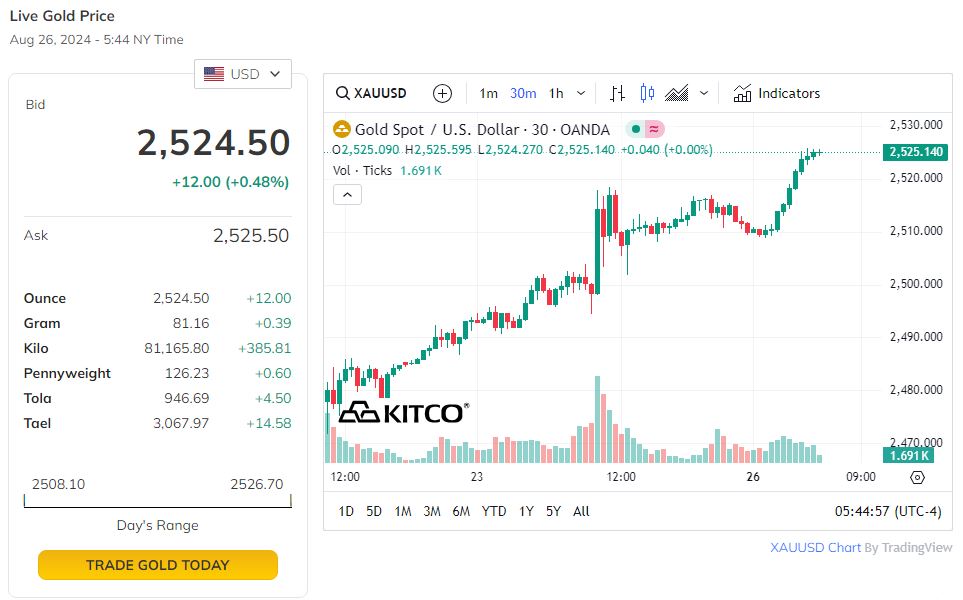Expand the time interval dropdown

tap(582, 93)
